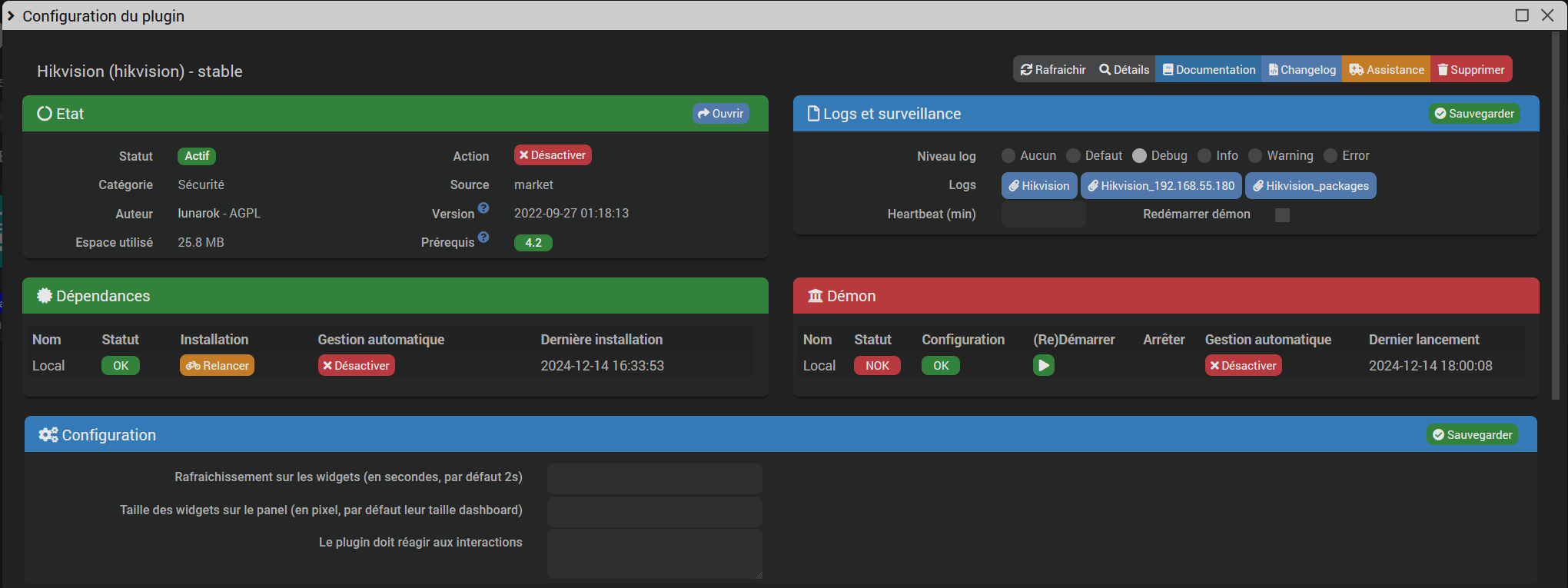
Task: Click the daemon Configuration OK badge
Action: tap(941, 366)
